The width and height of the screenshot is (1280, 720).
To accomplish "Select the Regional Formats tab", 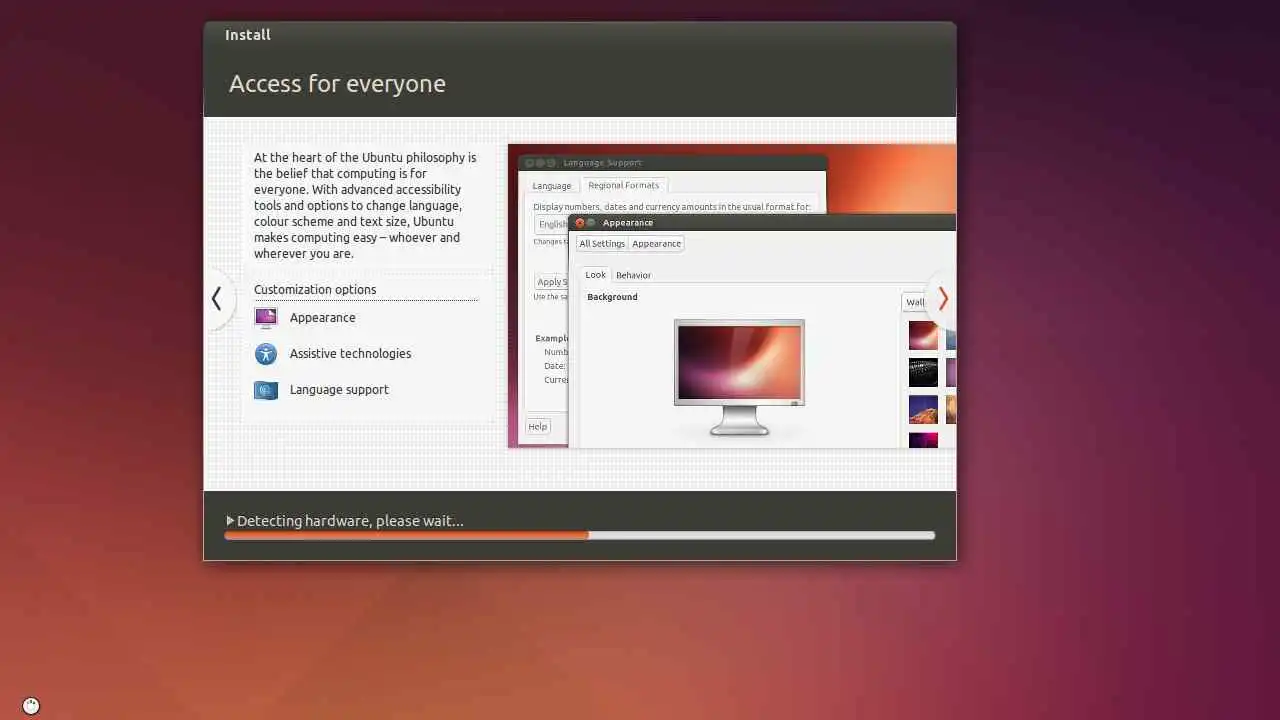I will click(x=623, y=185).
